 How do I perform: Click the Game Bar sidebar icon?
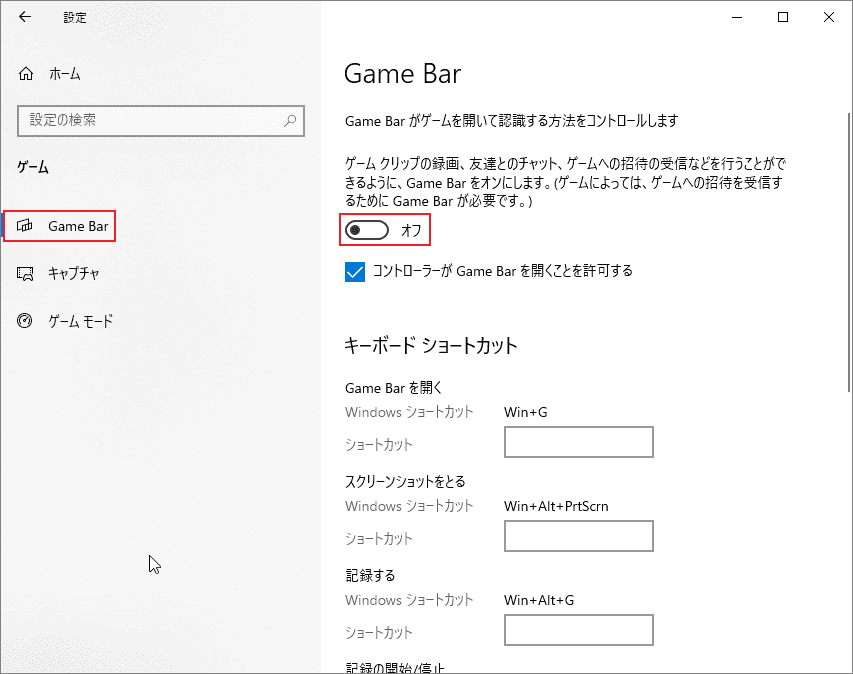coord(25,225)
